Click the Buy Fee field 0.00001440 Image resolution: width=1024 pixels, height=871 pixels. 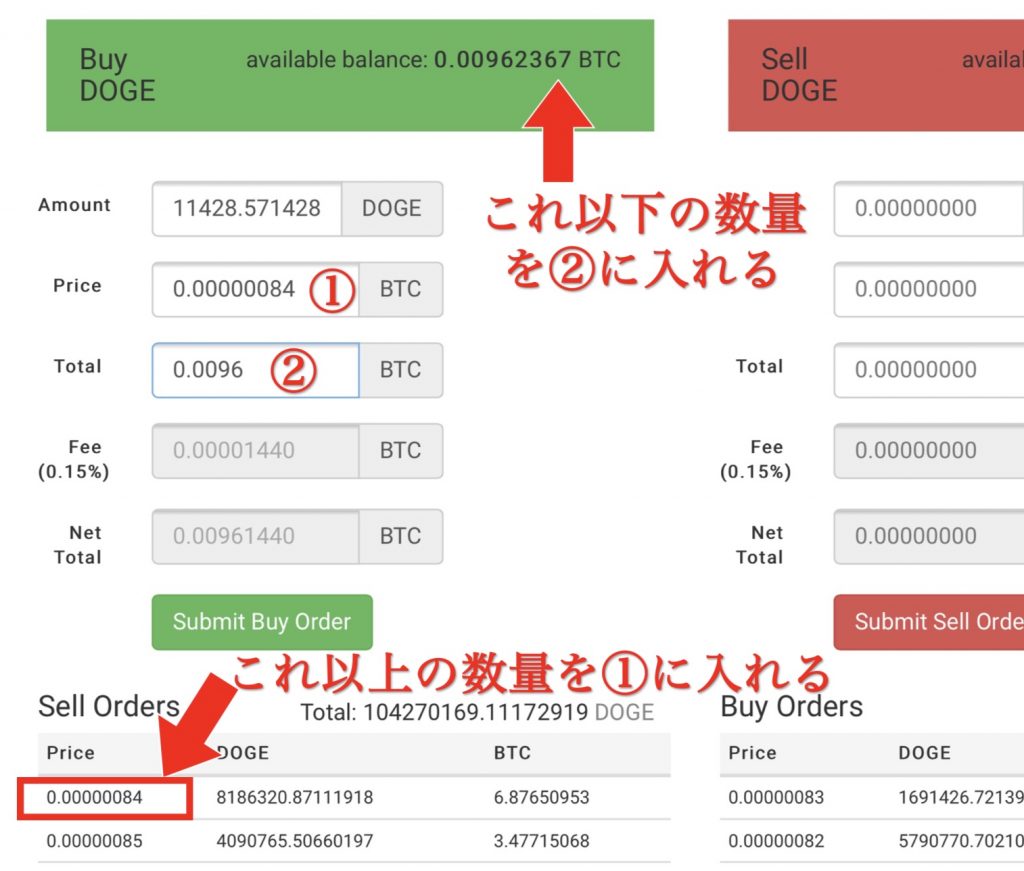click(x=255, y=451)
